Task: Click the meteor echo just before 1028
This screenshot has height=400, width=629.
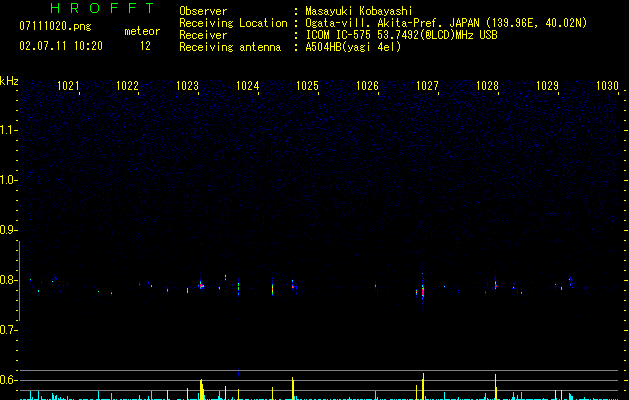Action: (495, 284)
